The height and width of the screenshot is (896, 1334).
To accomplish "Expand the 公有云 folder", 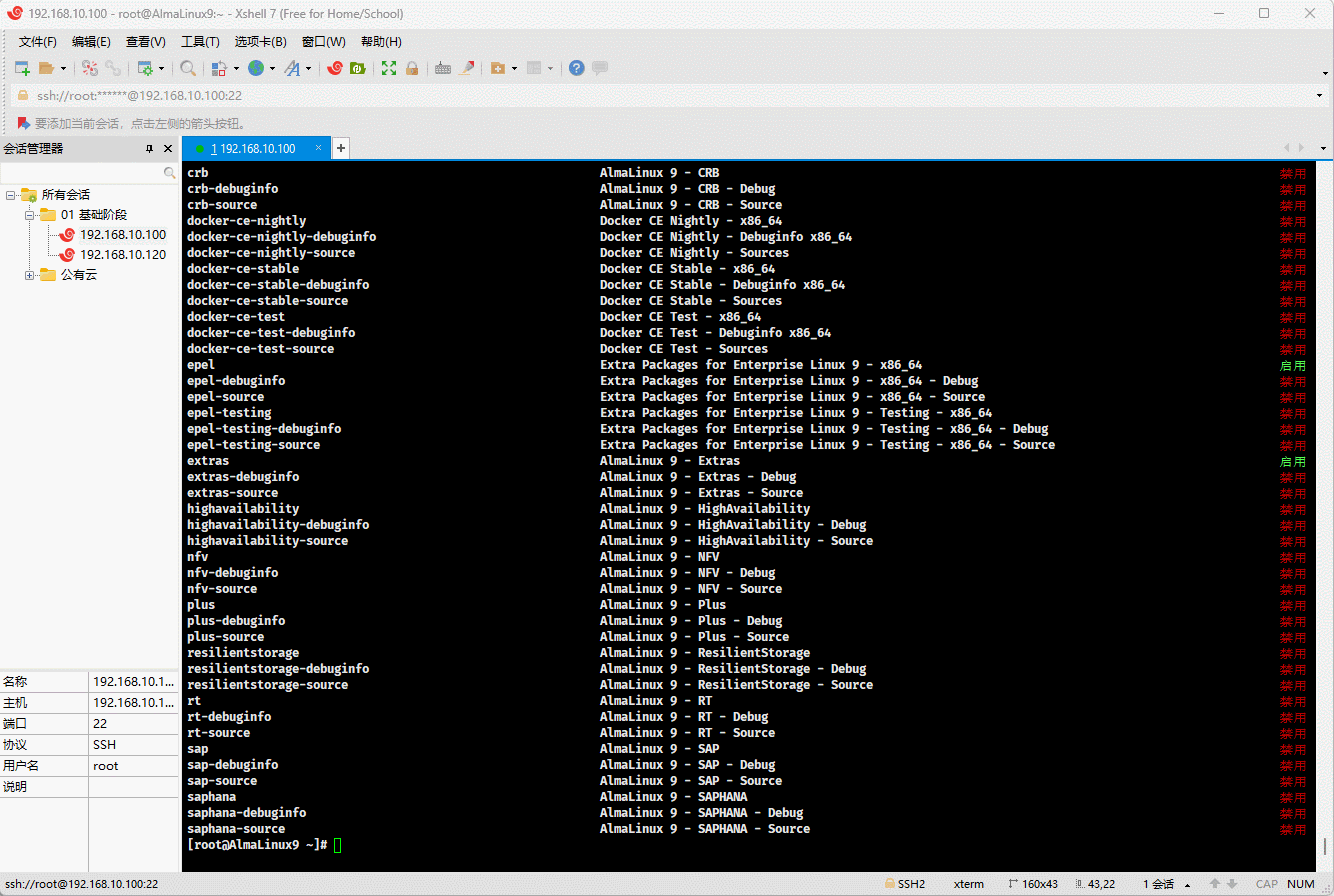I will [30, 275].
